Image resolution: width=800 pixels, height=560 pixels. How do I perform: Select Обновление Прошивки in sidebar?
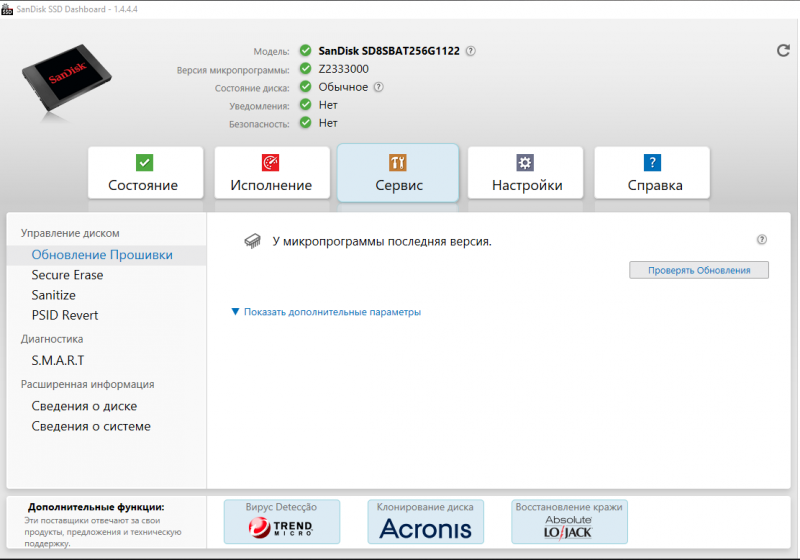coord(106,255)
